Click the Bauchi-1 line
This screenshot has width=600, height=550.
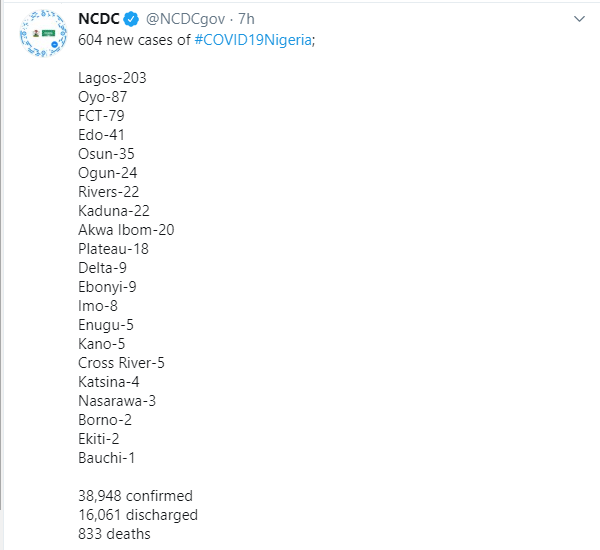106,458
